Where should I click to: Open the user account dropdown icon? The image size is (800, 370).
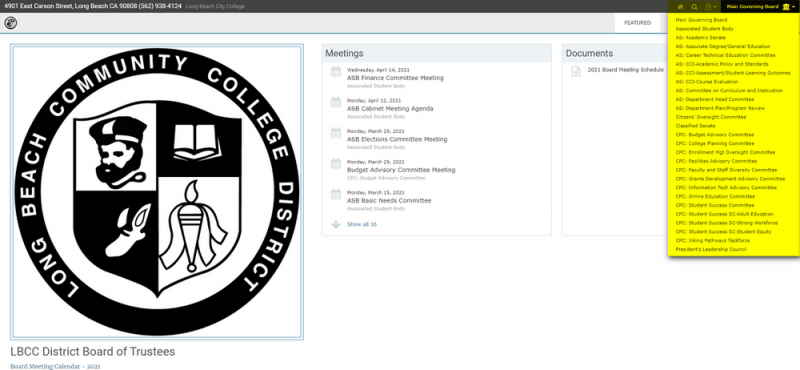[x=711, y=7]
